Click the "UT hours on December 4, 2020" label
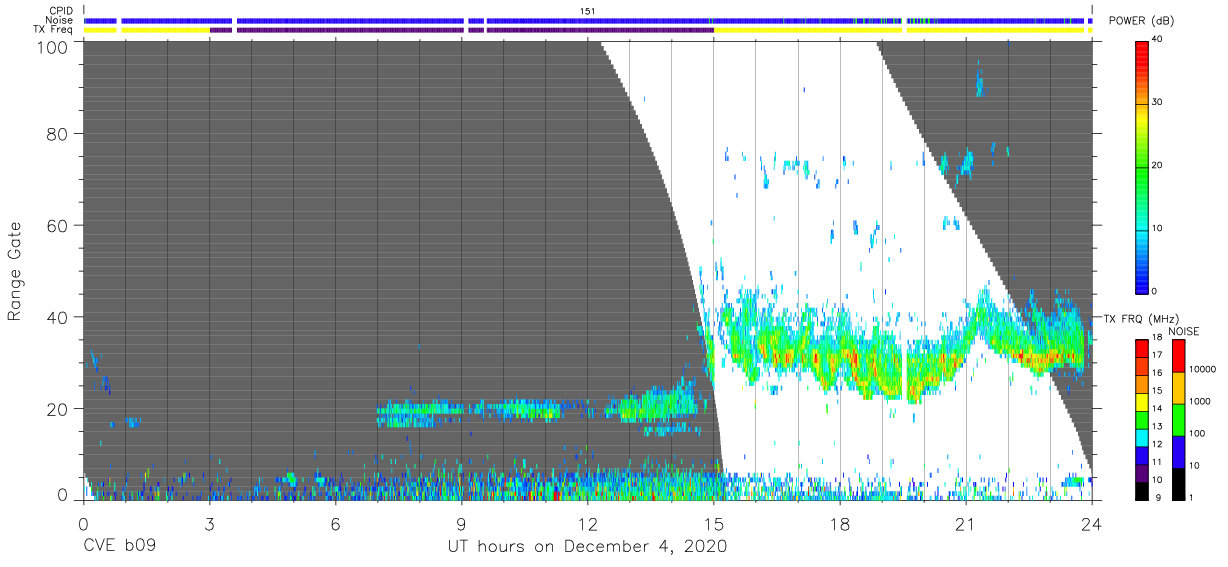 click(x=587, y=546)
